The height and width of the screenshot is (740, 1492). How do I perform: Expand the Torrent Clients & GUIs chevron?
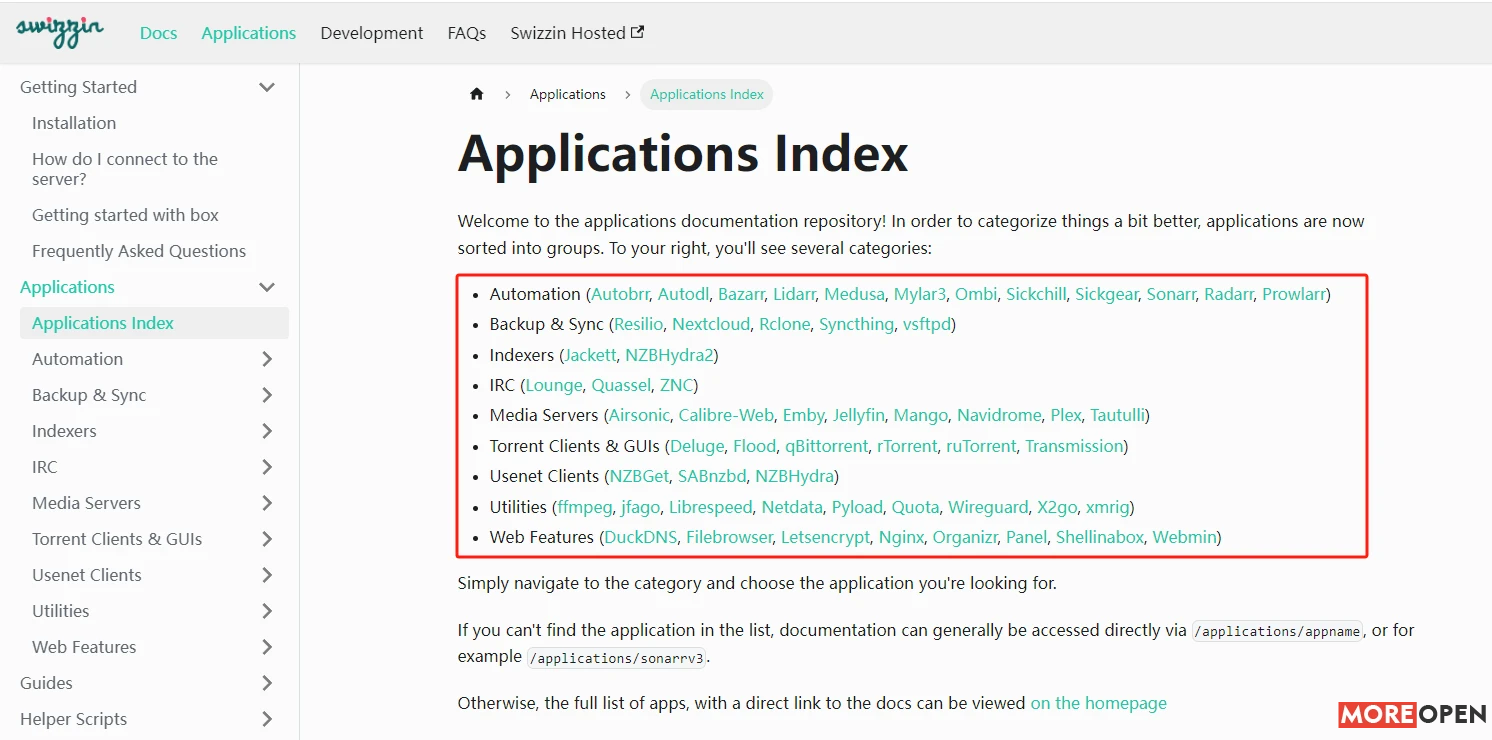point(267,539)
